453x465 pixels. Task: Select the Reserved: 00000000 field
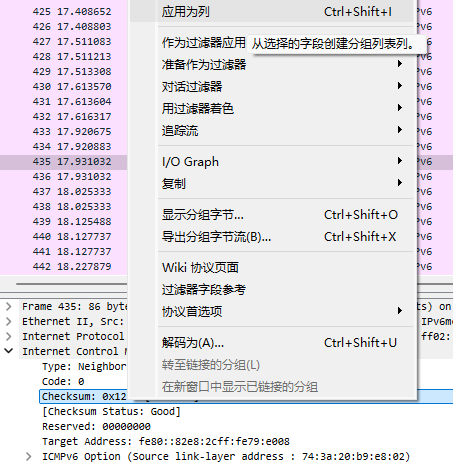tap(96, 426)
